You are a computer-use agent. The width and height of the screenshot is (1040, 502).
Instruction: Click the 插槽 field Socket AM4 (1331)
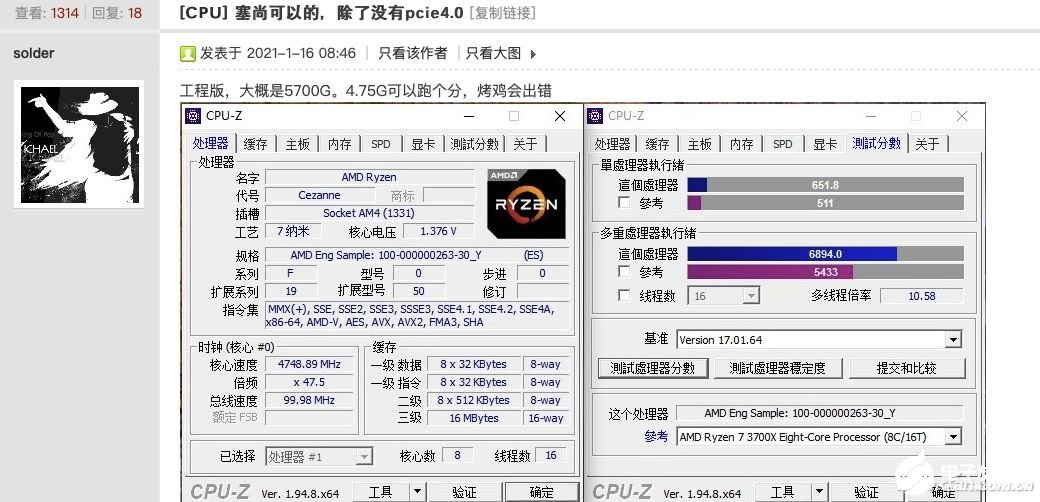(369, 214)
